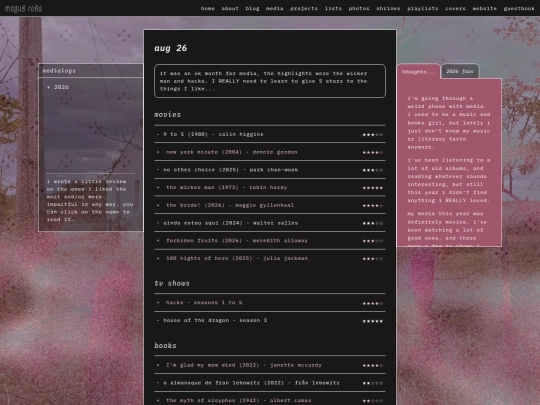Click the 'i wrote a little review' note

pos(90,200)
